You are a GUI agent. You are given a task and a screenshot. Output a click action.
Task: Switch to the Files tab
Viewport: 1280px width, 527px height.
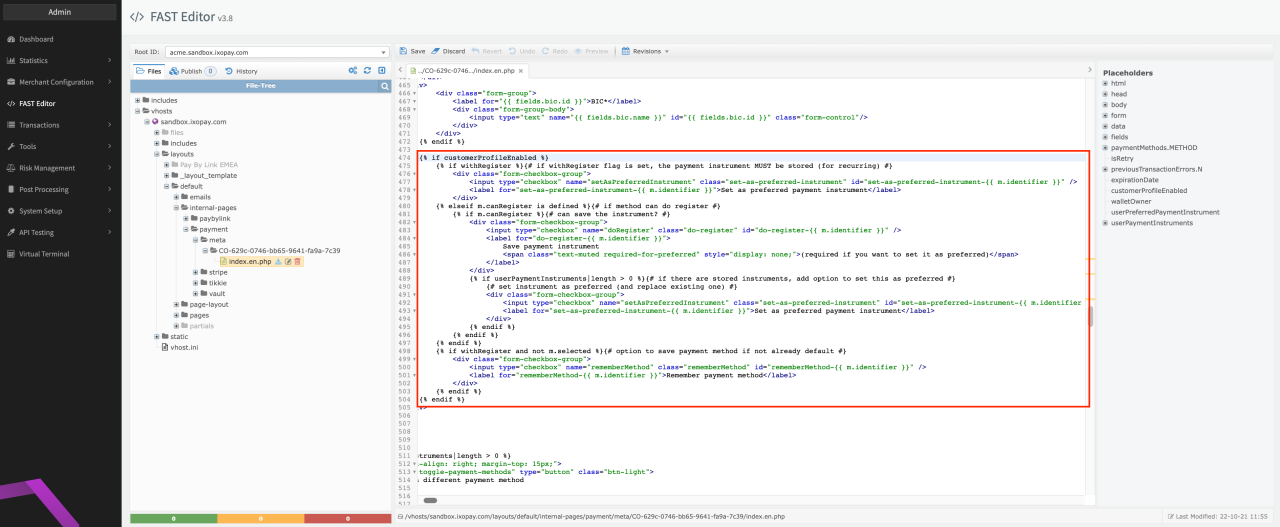tap(148, 71)
